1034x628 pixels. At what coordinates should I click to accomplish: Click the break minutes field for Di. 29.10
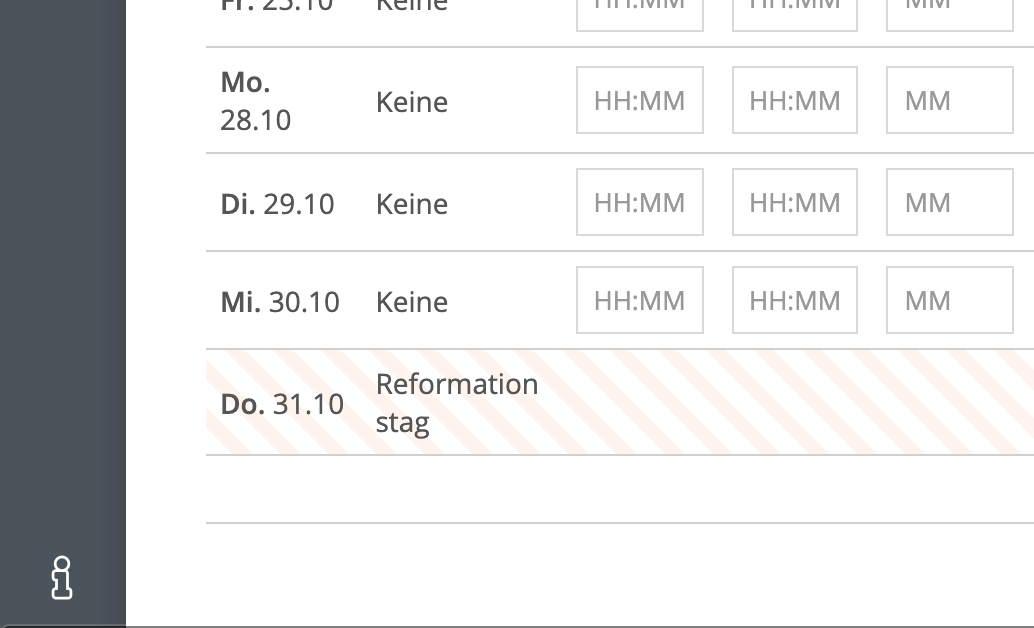coord(949,202)
